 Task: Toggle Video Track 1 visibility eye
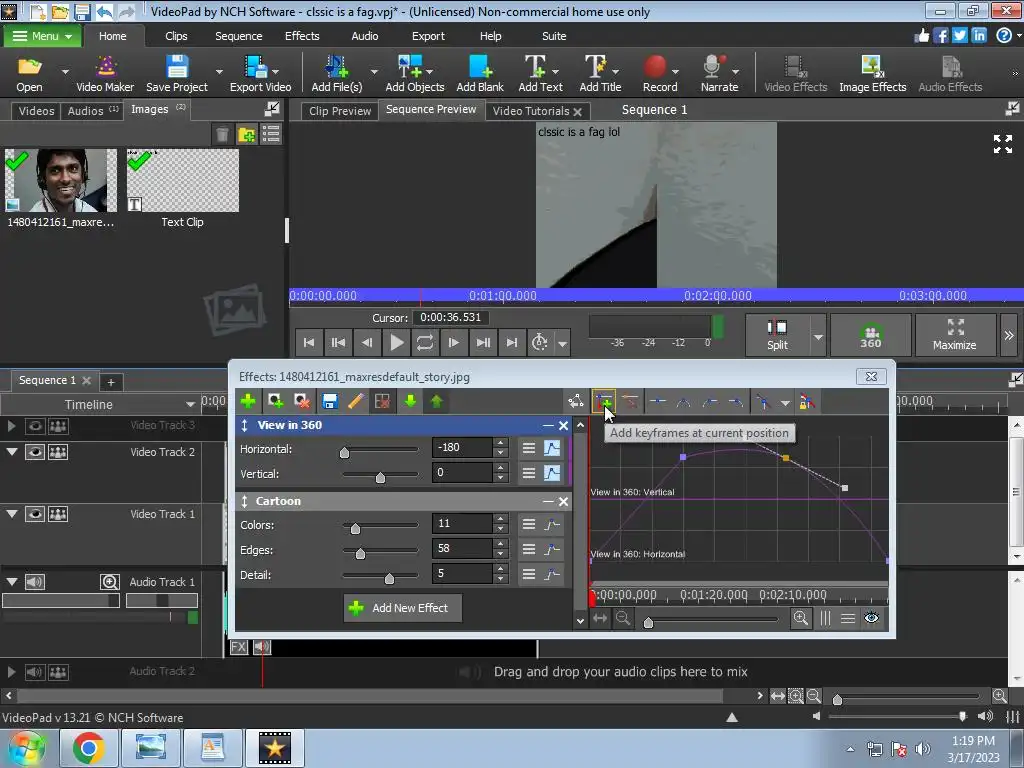click(35, 514)
